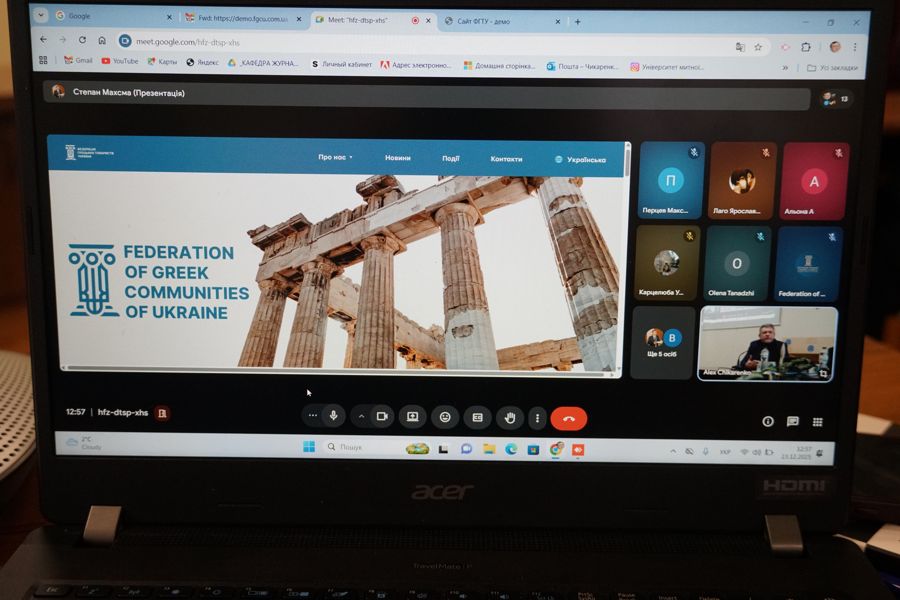This screenshot has height=600, width=900.
Task: Toggle closed captions in the call
Action: pos(478,417)
